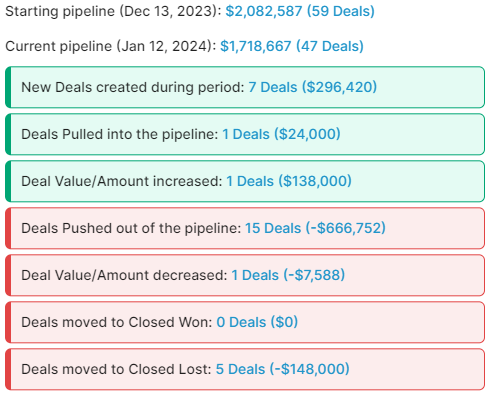
Task: Select the Deal Value/Amount increased card
Action: point(245,181)
